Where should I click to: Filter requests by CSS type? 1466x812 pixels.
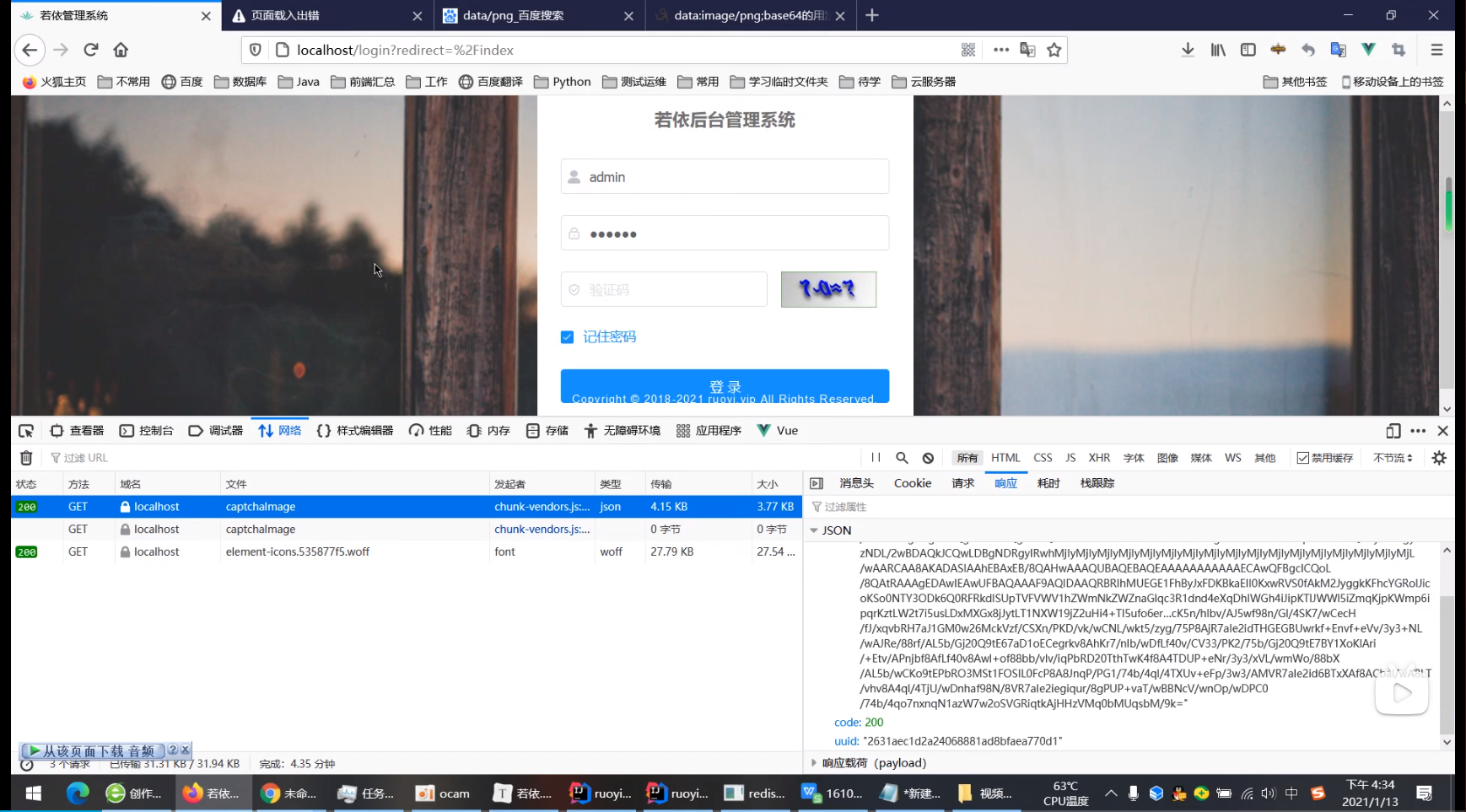(x=1043, y=458)
